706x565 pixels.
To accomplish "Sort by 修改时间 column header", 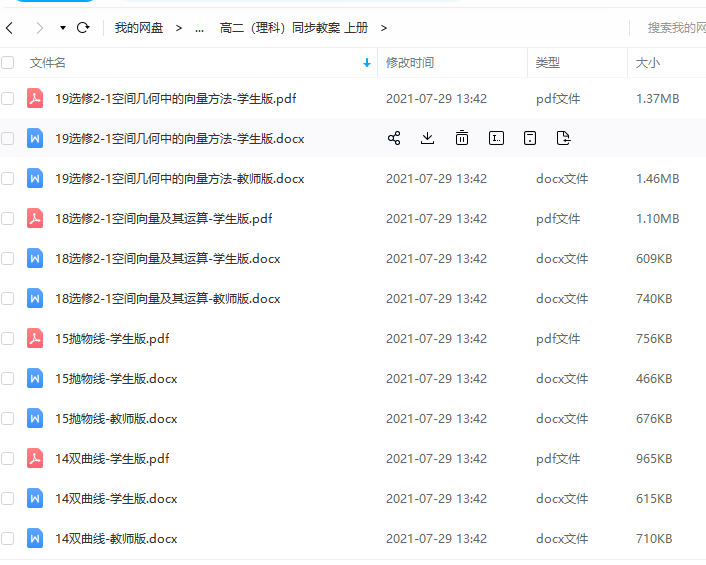I will coord(410,62).
